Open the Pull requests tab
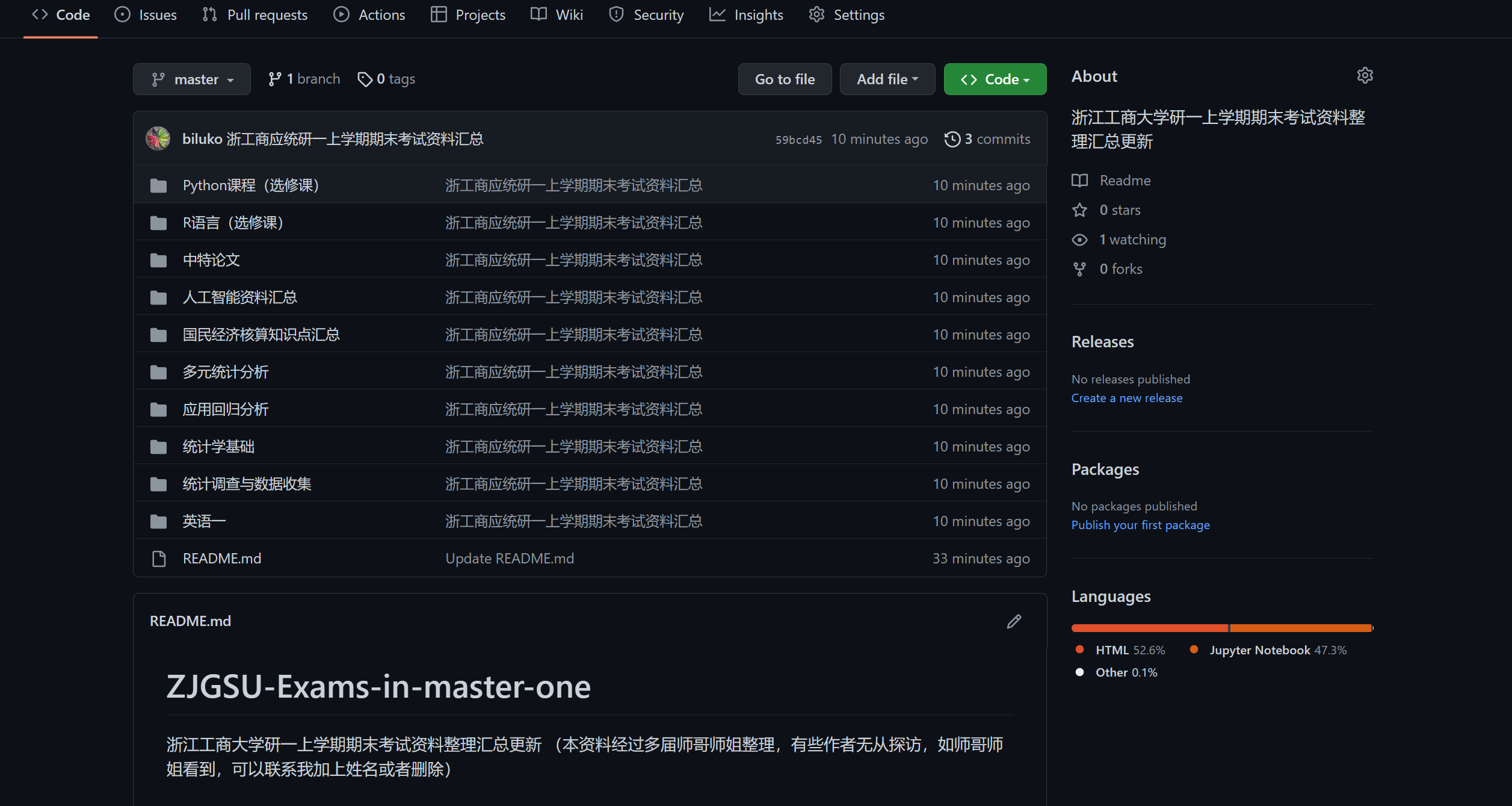This screenshot has width=1512, height=806. [255, 15]
